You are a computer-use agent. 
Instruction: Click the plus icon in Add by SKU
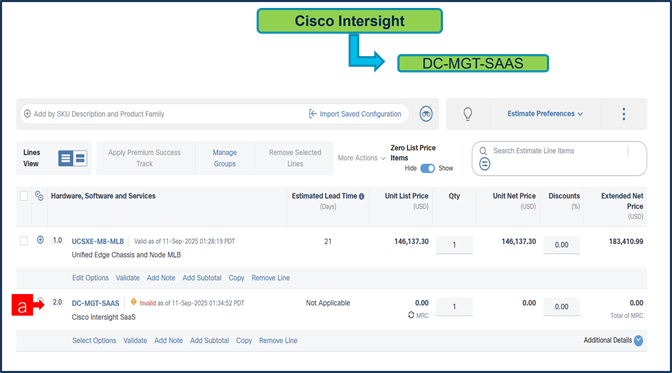27,114
